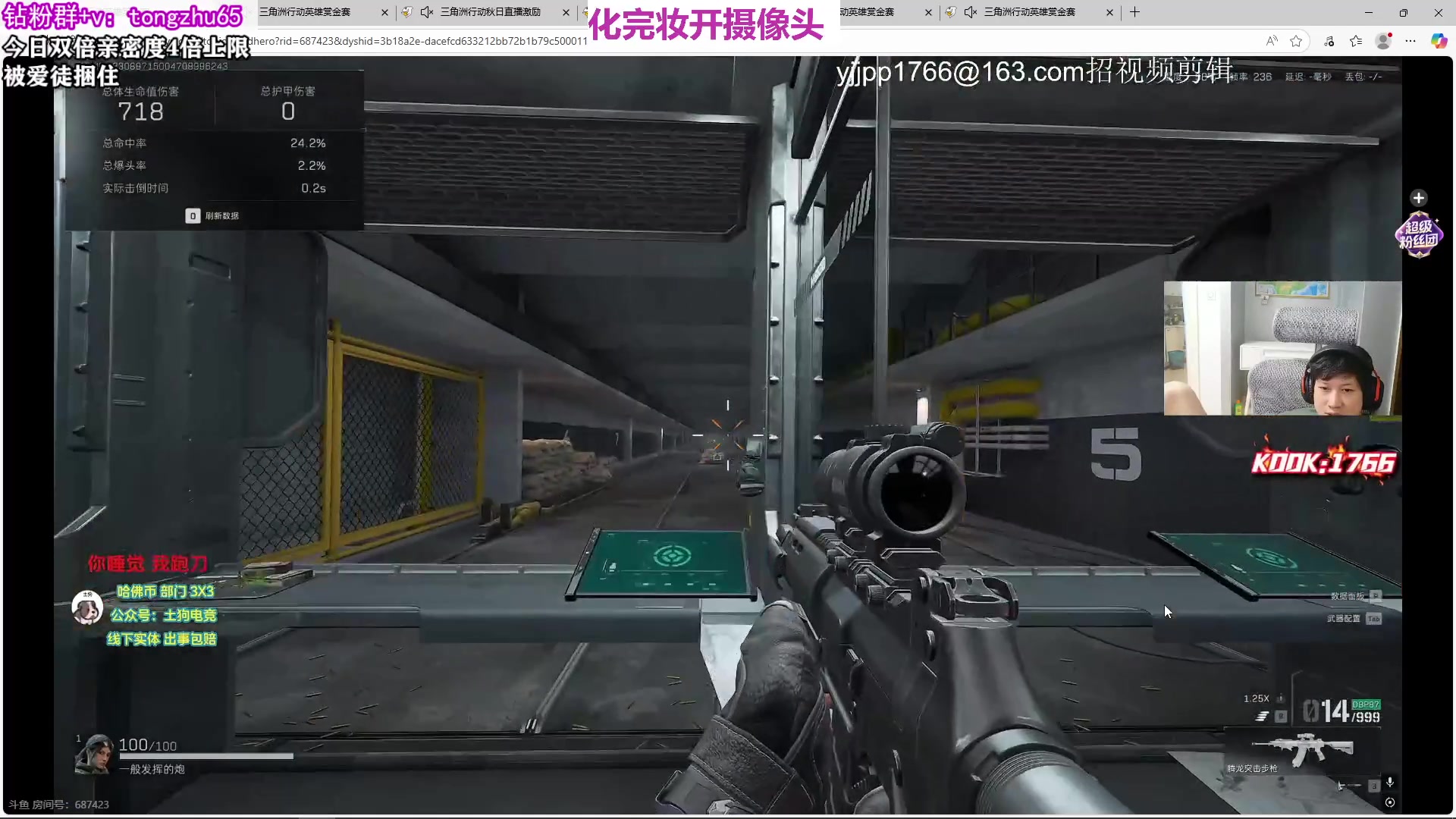Close the first 三角洲行动英雄赏金赛 tab
The width and height of the screenshot is (1456, 819).
pos(384,12)
